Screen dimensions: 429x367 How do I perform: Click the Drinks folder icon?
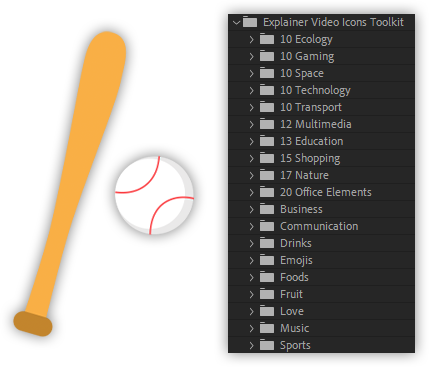pos(267,243)
